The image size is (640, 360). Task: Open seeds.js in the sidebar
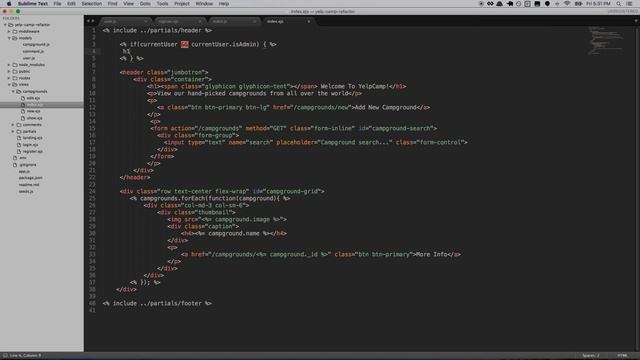[x=26, y=191]
